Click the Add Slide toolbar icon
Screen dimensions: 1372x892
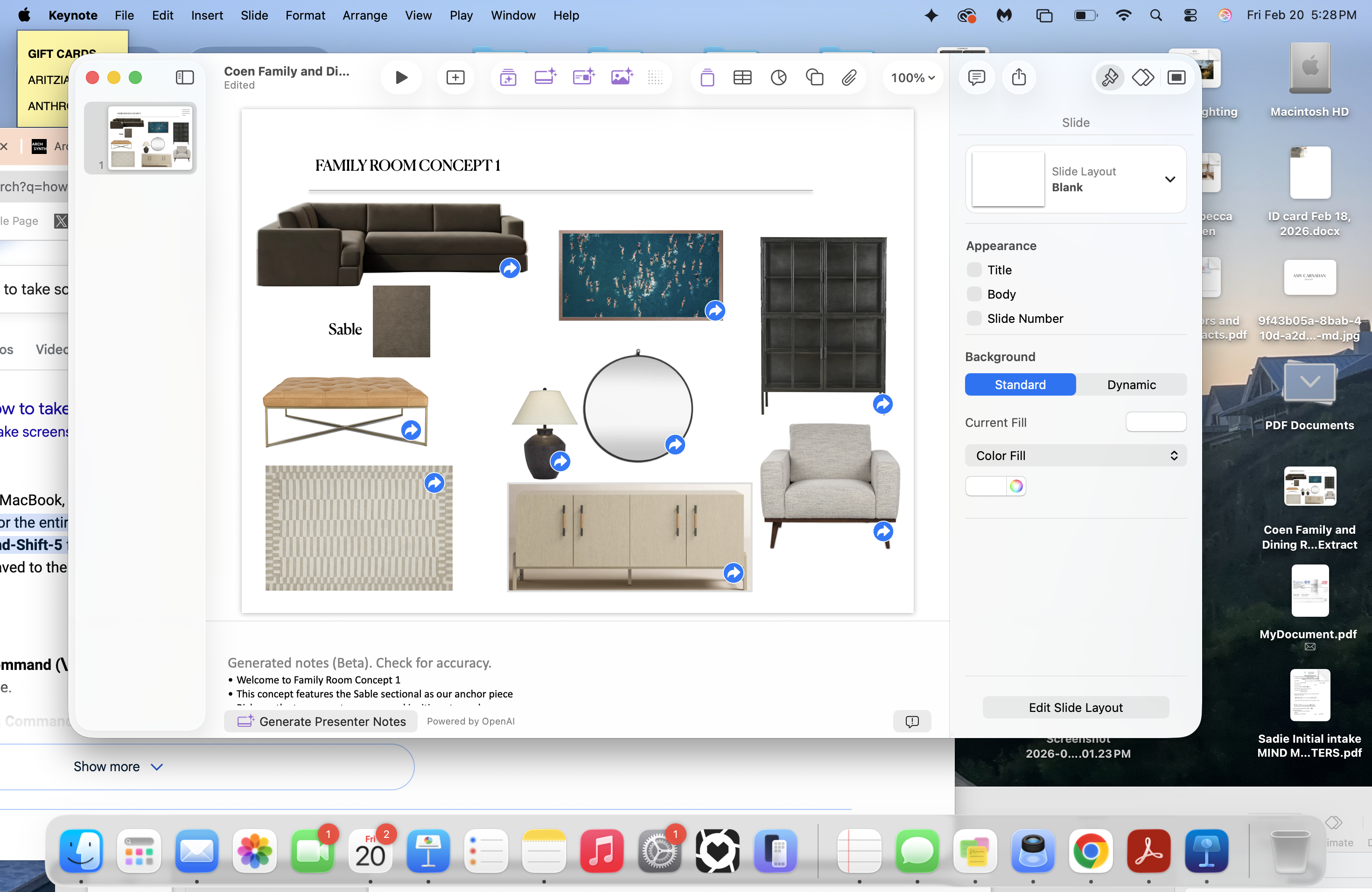click(x=455, y=77)
